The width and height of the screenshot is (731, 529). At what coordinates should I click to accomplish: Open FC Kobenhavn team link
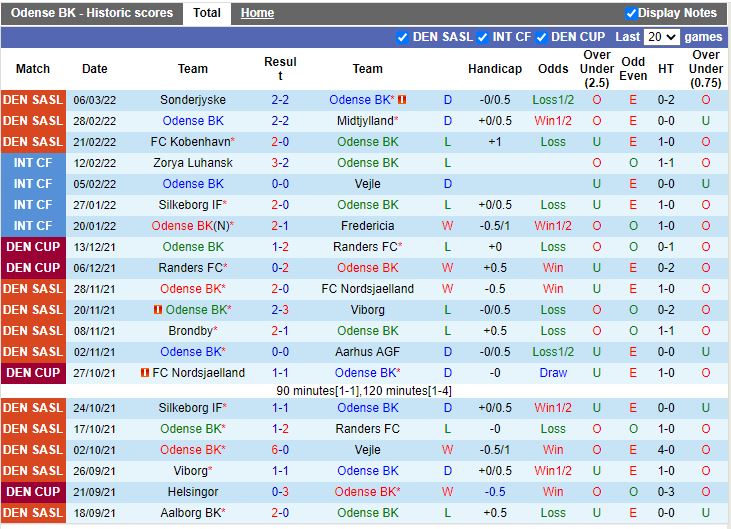(x=193, y=142)
